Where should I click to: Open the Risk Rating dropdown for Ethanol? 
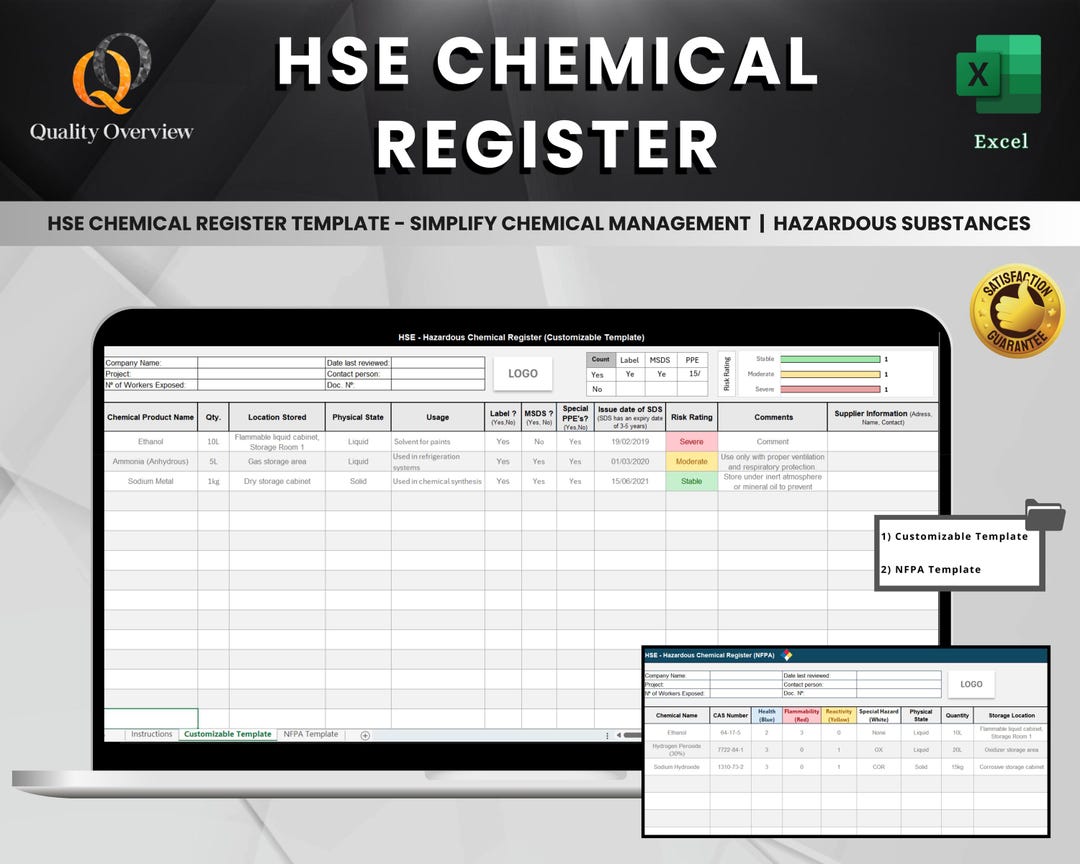(691, 441)
